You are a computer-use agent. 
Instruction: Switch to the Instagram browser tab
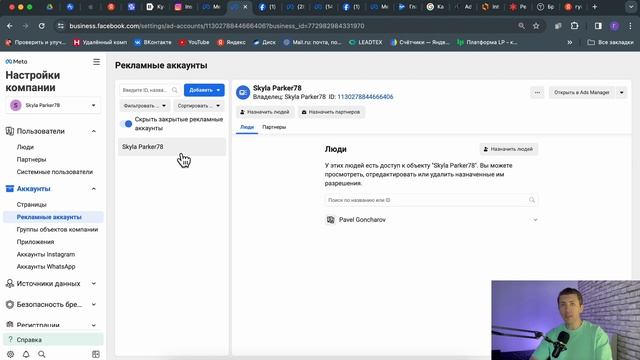pos(183,7)
